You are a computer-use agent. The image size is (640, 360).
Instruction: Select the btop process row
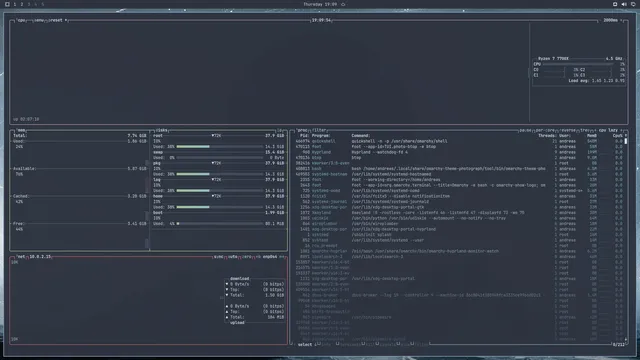[x=459, y=158]
